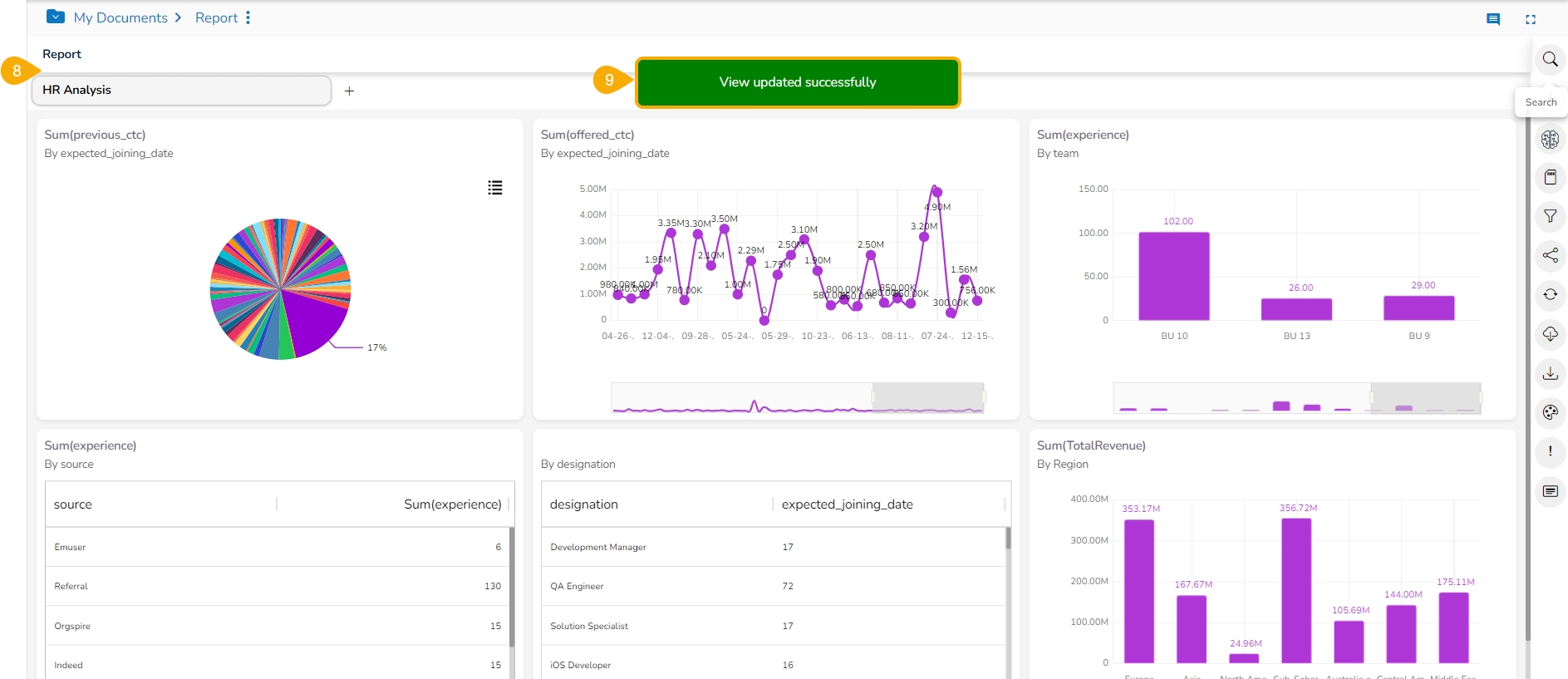
Task: Expand the My Documents folder icon
Action: tap(56, 17)
